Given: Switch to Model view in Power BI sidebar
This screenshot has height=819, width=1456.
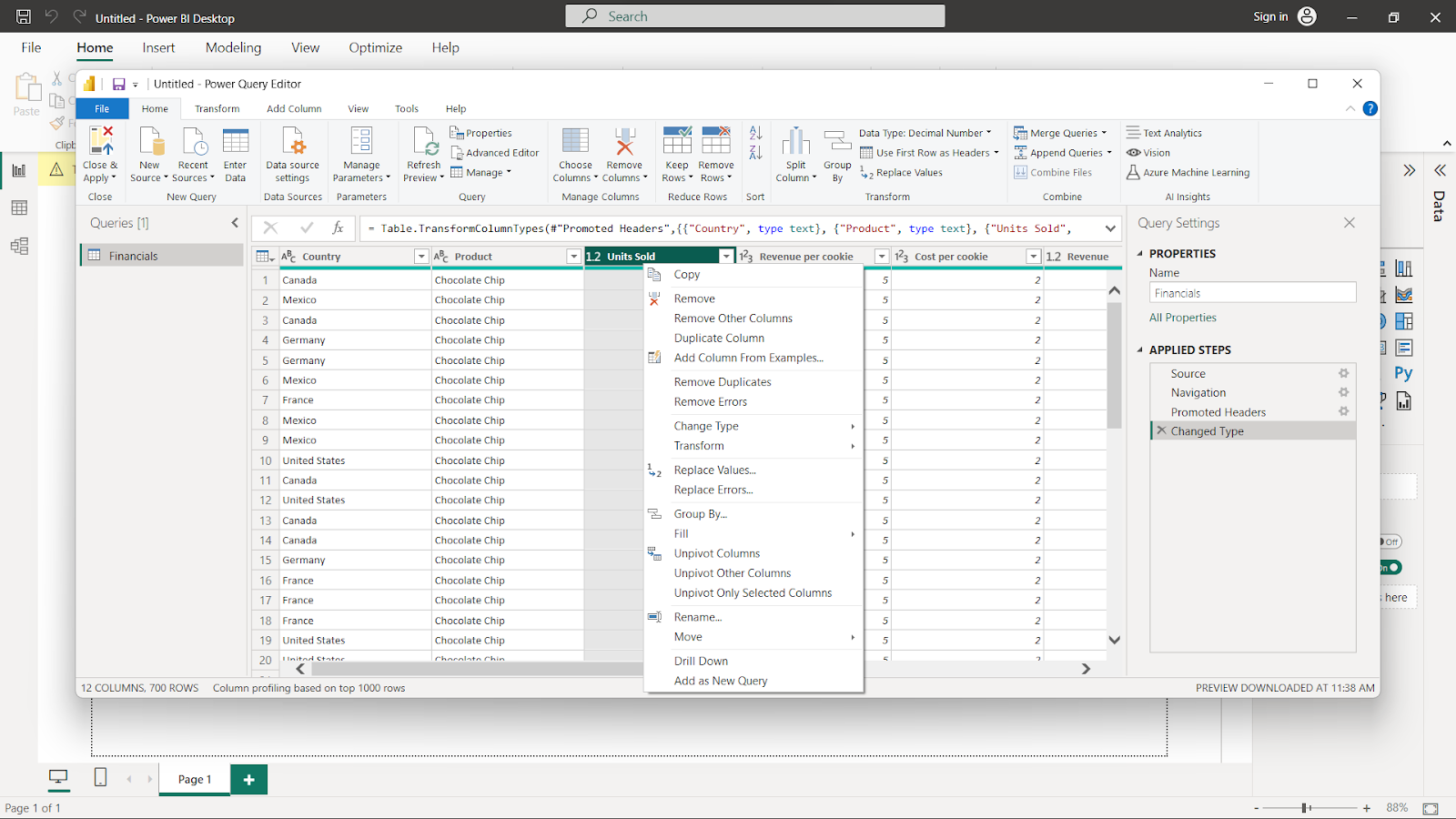Looking at the screenshot, I should coord(19,247).
